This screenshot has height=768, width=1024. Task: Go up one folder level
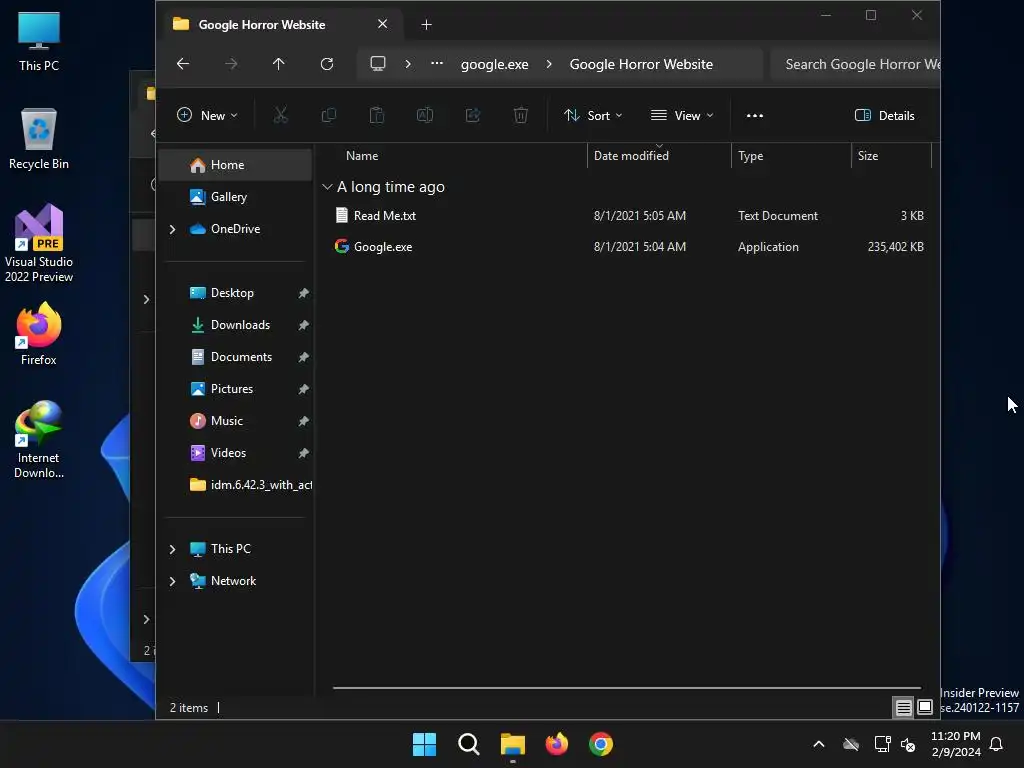click(x=278, y=64)
